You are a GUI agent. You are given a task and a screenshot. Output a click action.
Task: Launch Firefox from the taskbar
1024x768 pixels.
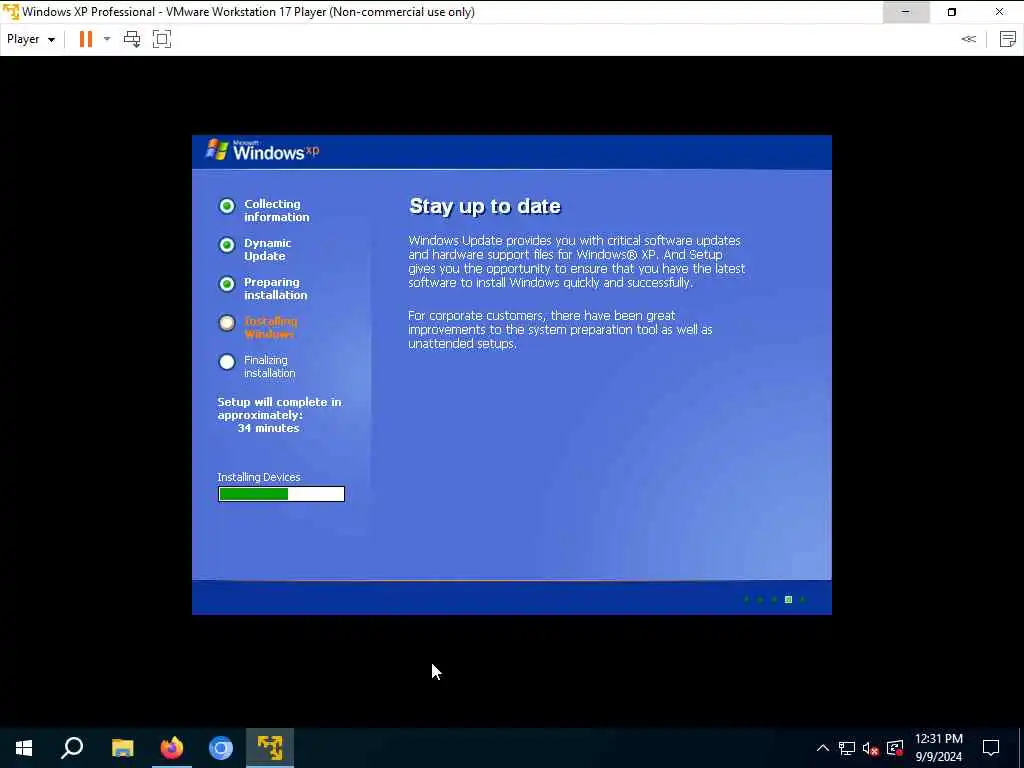click(172, 748)
